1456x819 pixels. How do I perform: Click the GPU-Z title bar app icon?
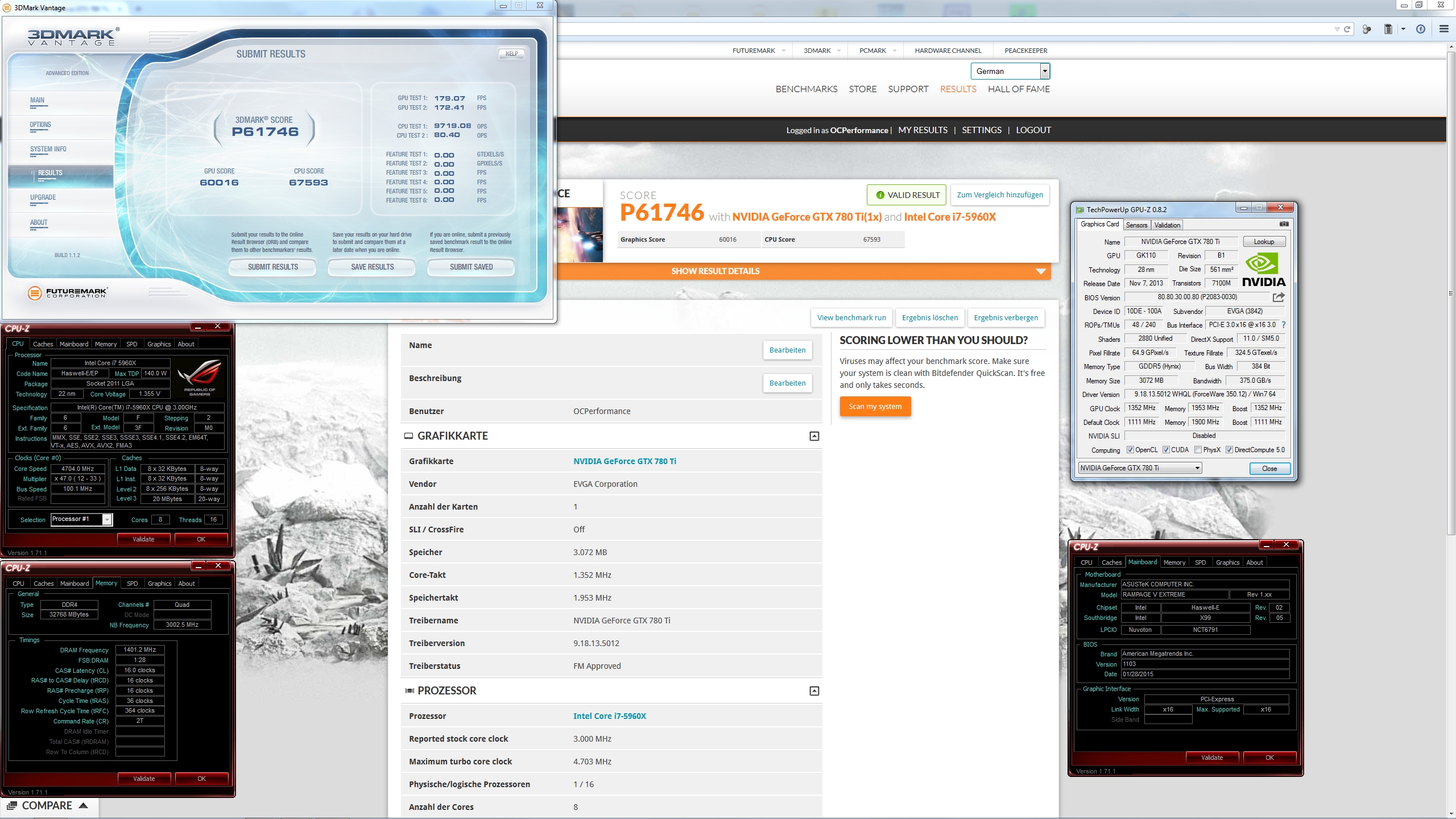coord(1079,209)
